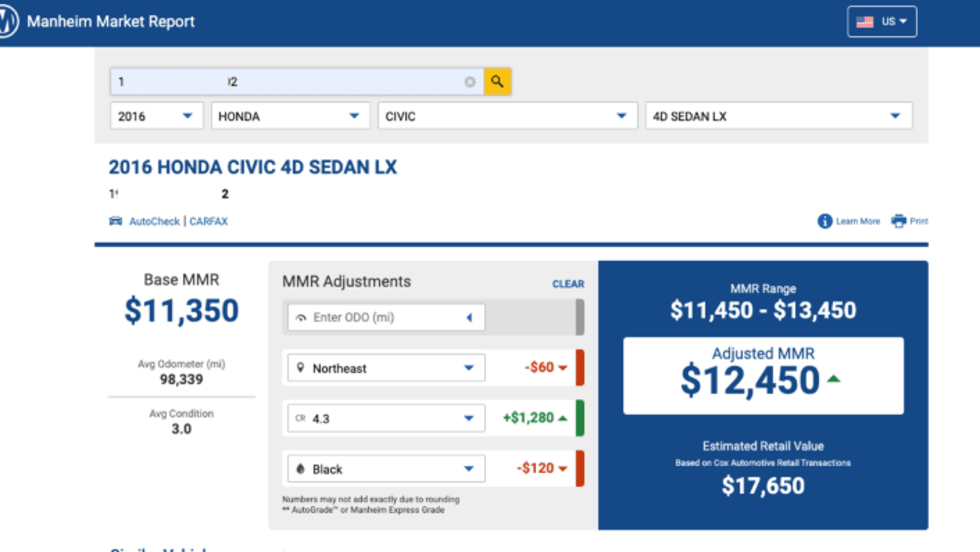Click the green up arrow beside Adjusted MMR
Screen dimensions: 980x552
click(833, 379)
